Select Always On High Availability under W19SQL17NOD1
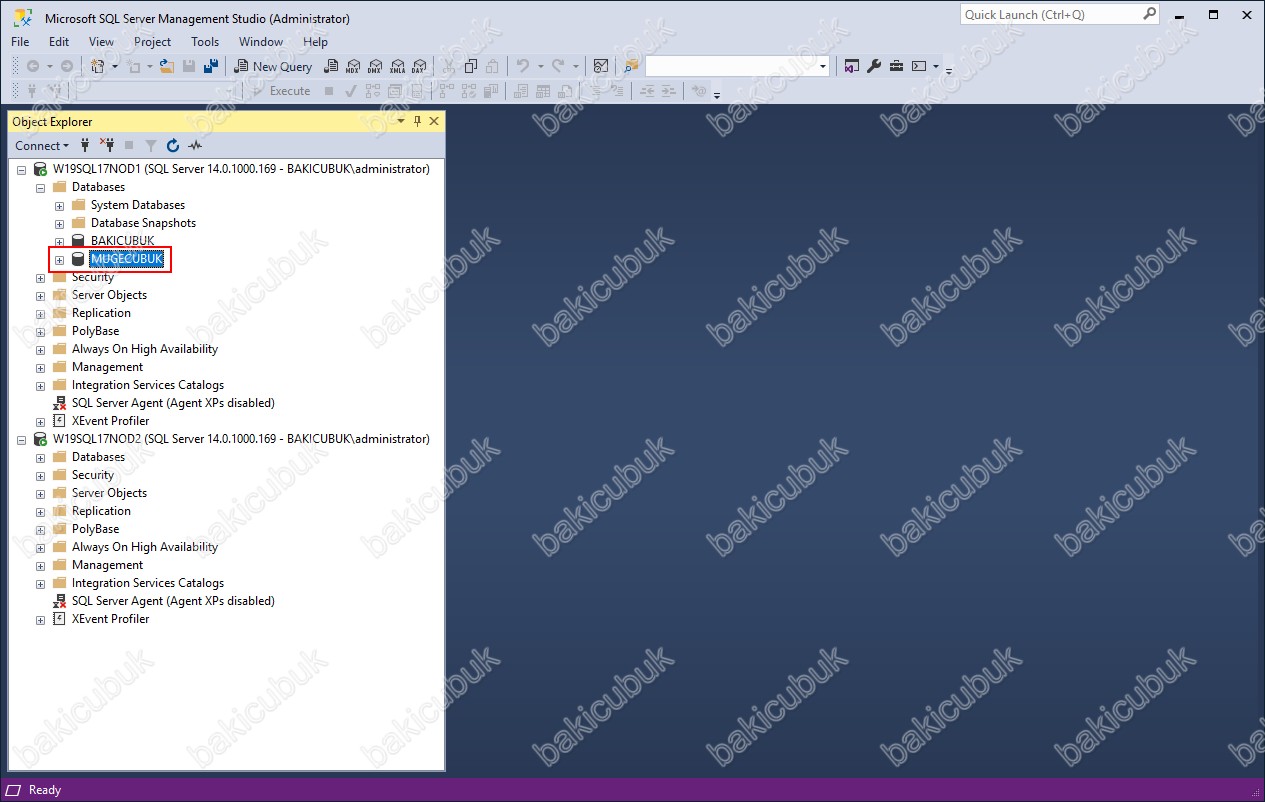This screenshot has width=1265, height=802. coord(144,349)
